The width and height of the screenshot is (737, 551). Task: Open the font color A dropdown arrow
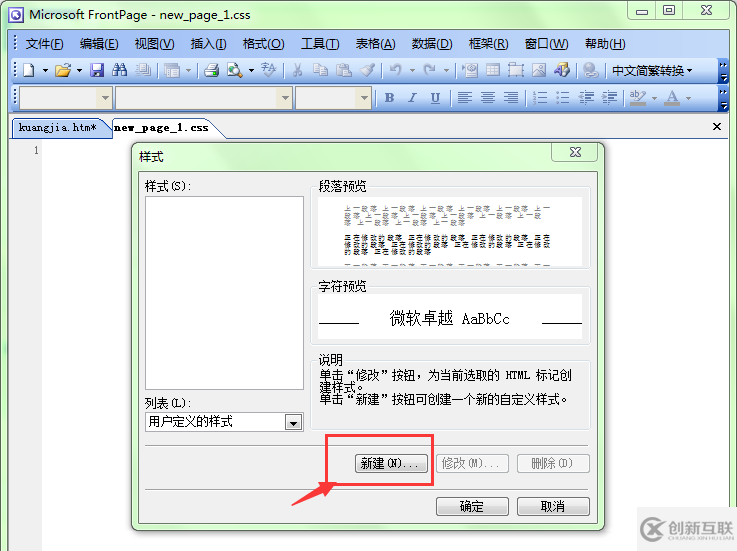pyautogui.click(x=688, y=98)
